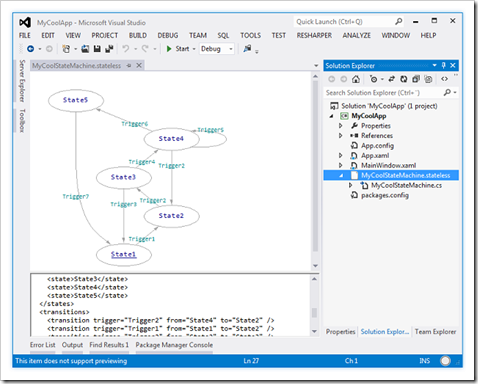Click the Save All icon

click(x=109, y=49)
